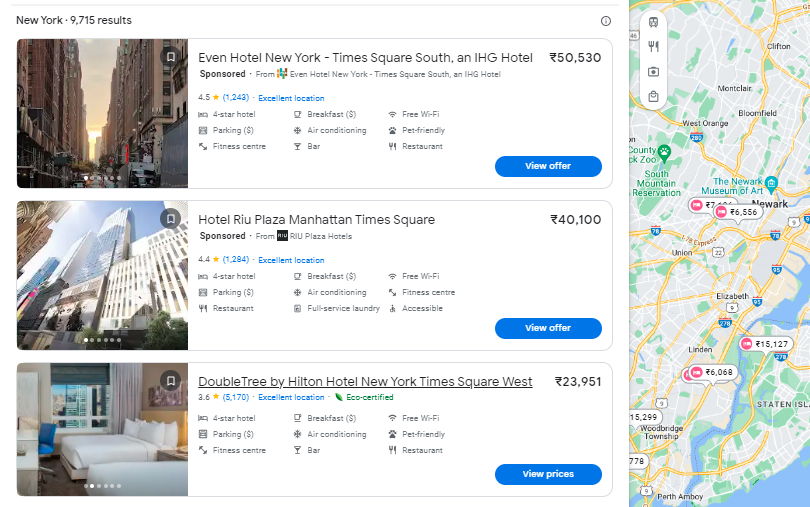Show restaurants on the map
The height and width of the screenshot is (507, 810).
click(x=653, y=46)
